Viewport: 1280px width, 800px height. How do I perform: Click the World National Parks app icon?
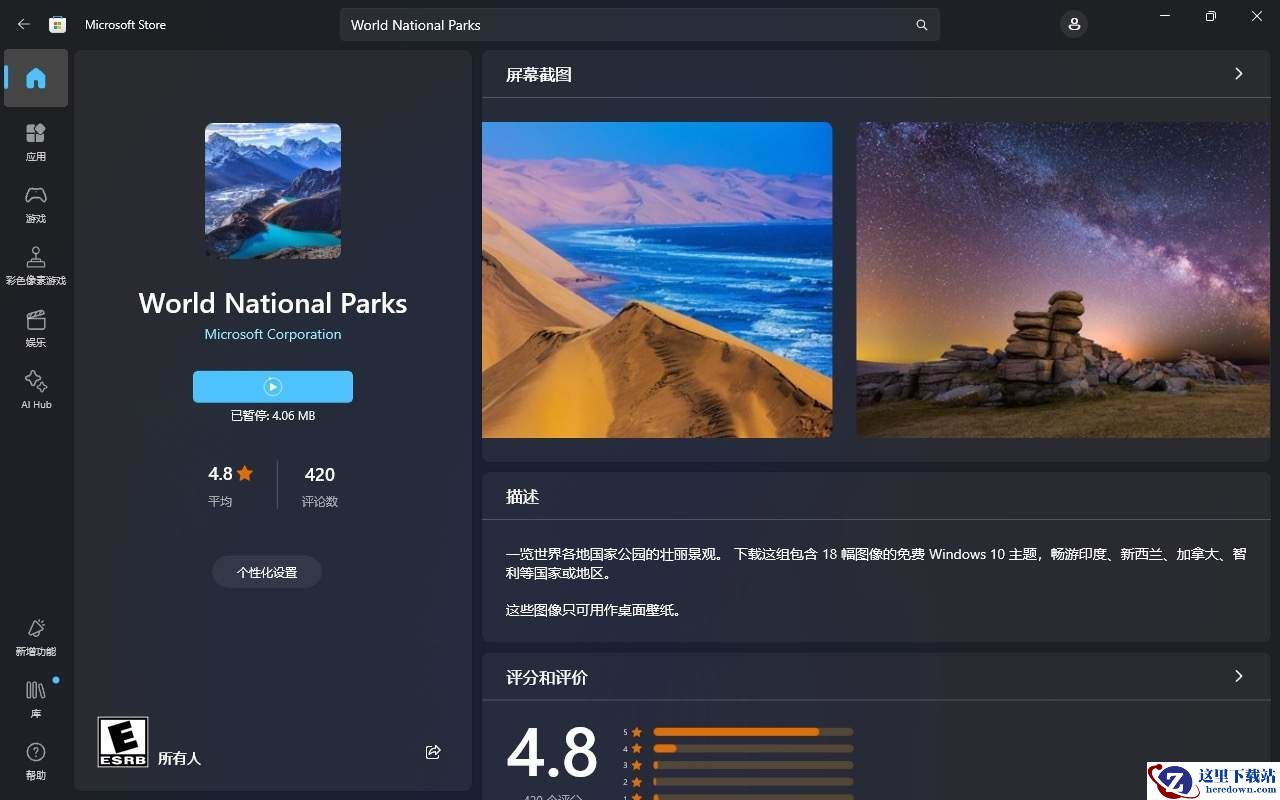pyautogui.click(x=273, y=191)
